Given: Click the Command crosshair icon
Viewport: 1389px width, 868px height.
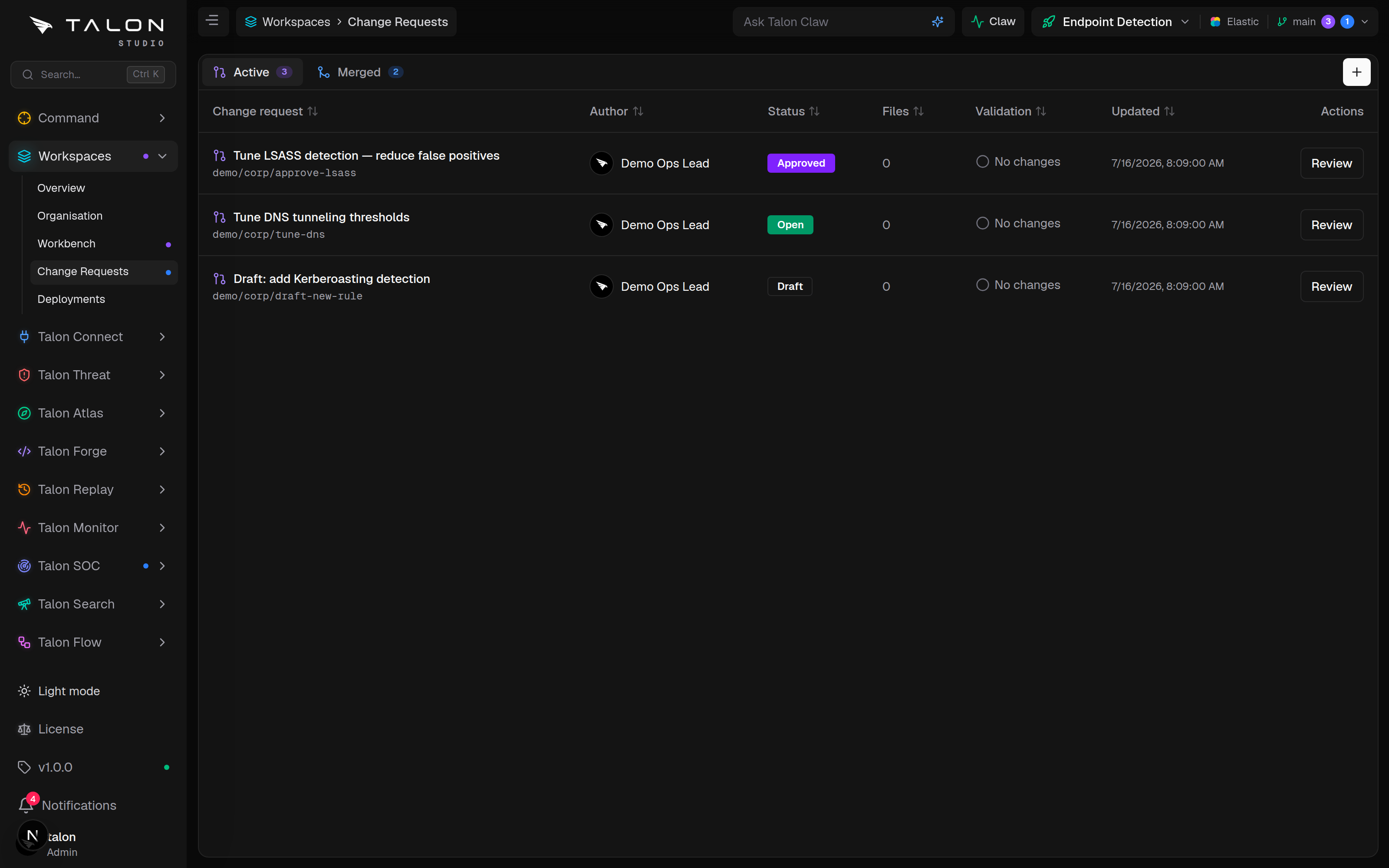Looking at the screenshot, I should pos(24,118).
